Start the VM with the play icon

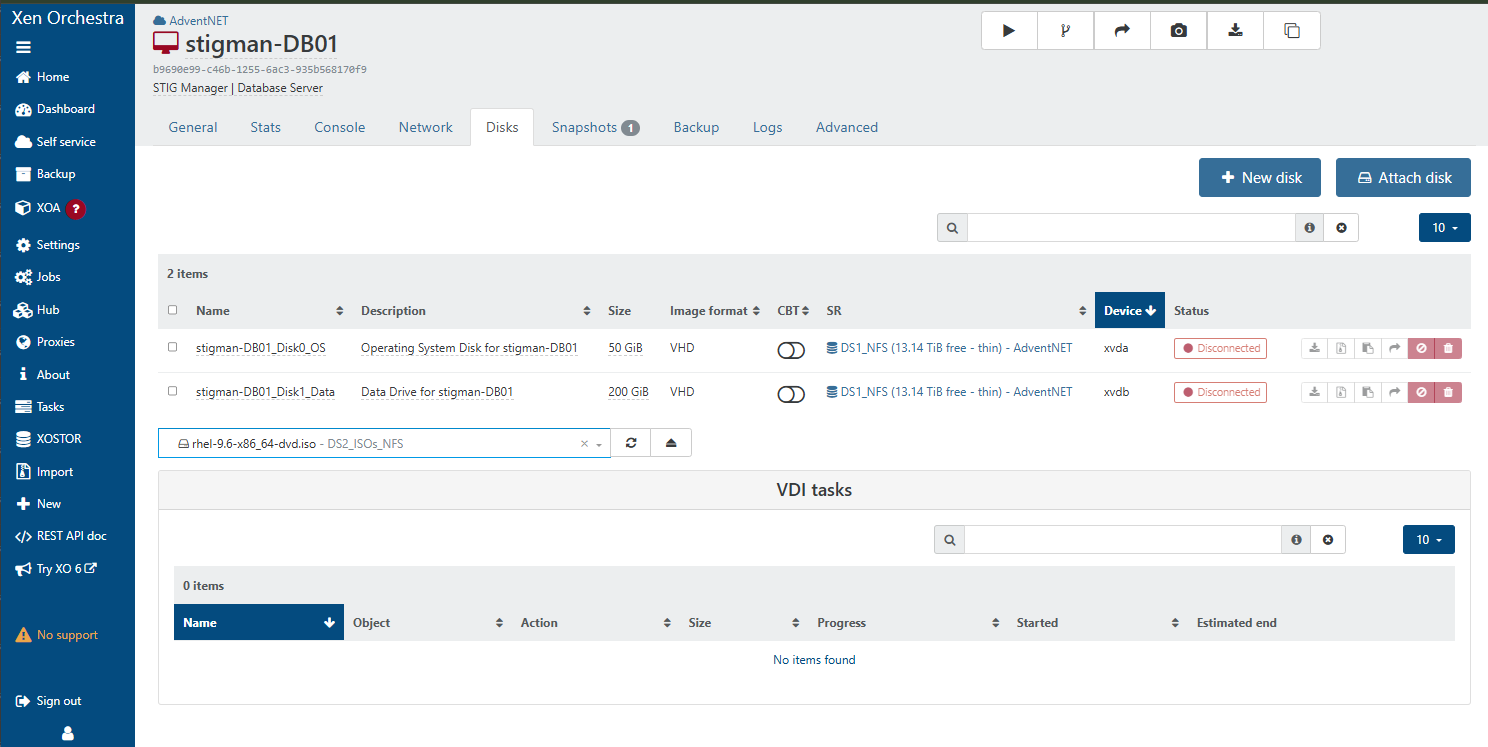click(x=1009, y=31)
